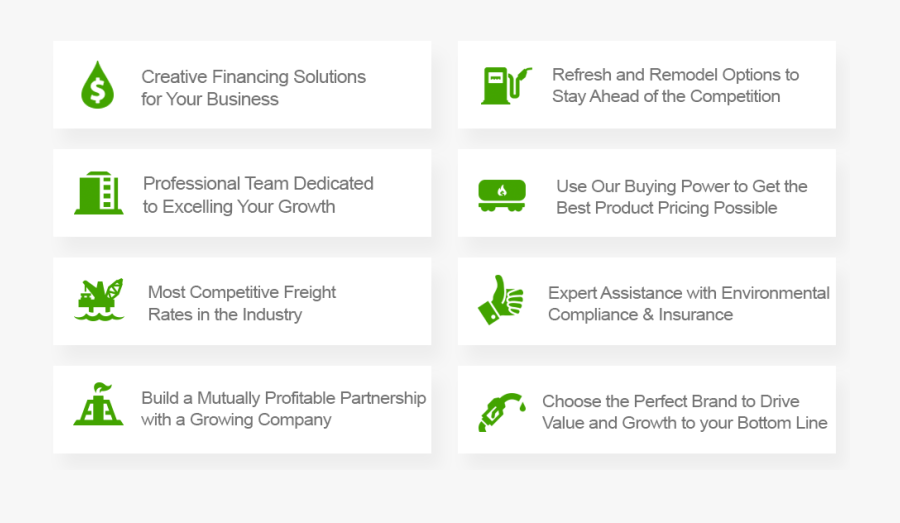Click the gas pump station icon
900x523 pixels.
(x=502, y=85)
